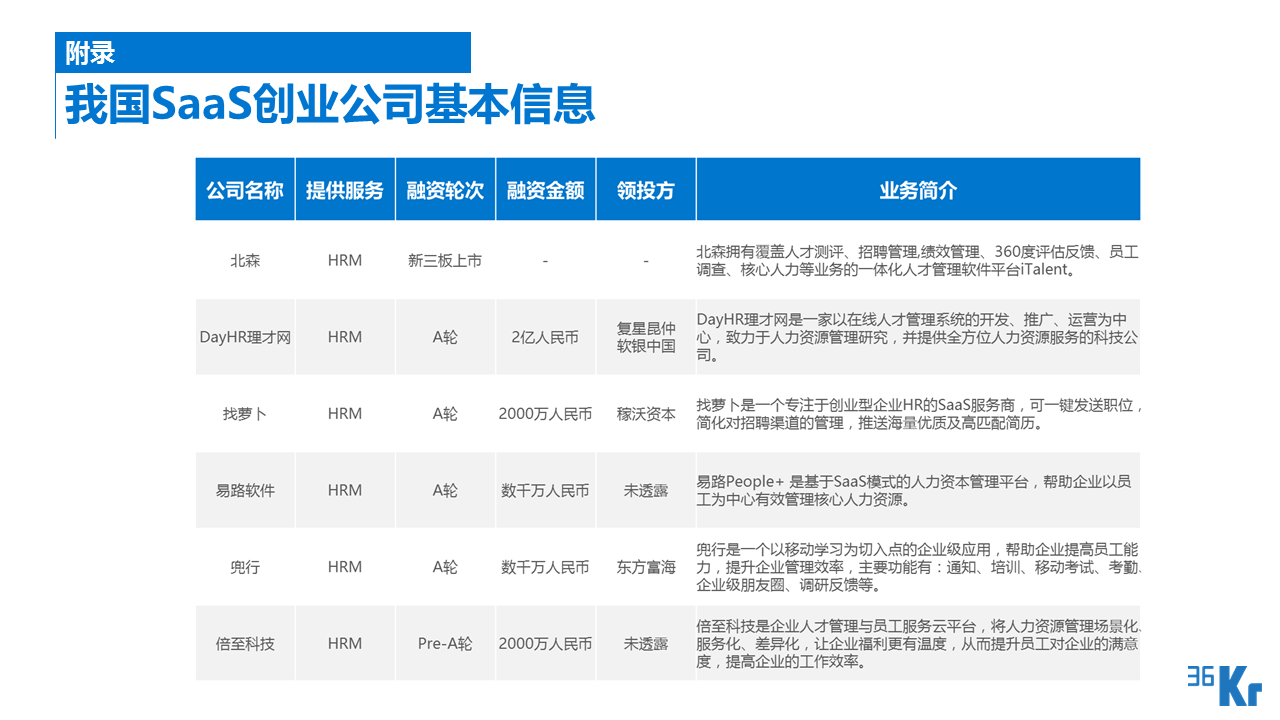Select the 业务简介 column header

pos(917,189)
